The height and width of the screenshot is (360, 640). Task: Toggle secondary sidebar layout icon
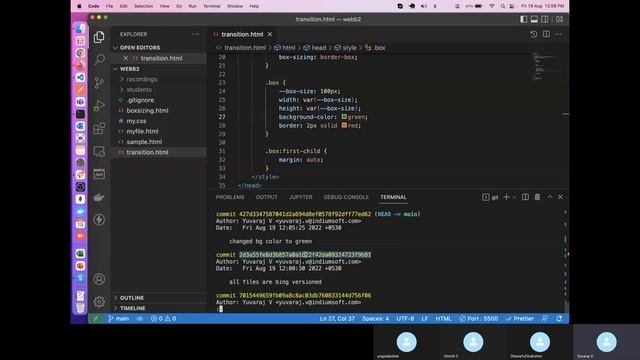pos(545,19)
